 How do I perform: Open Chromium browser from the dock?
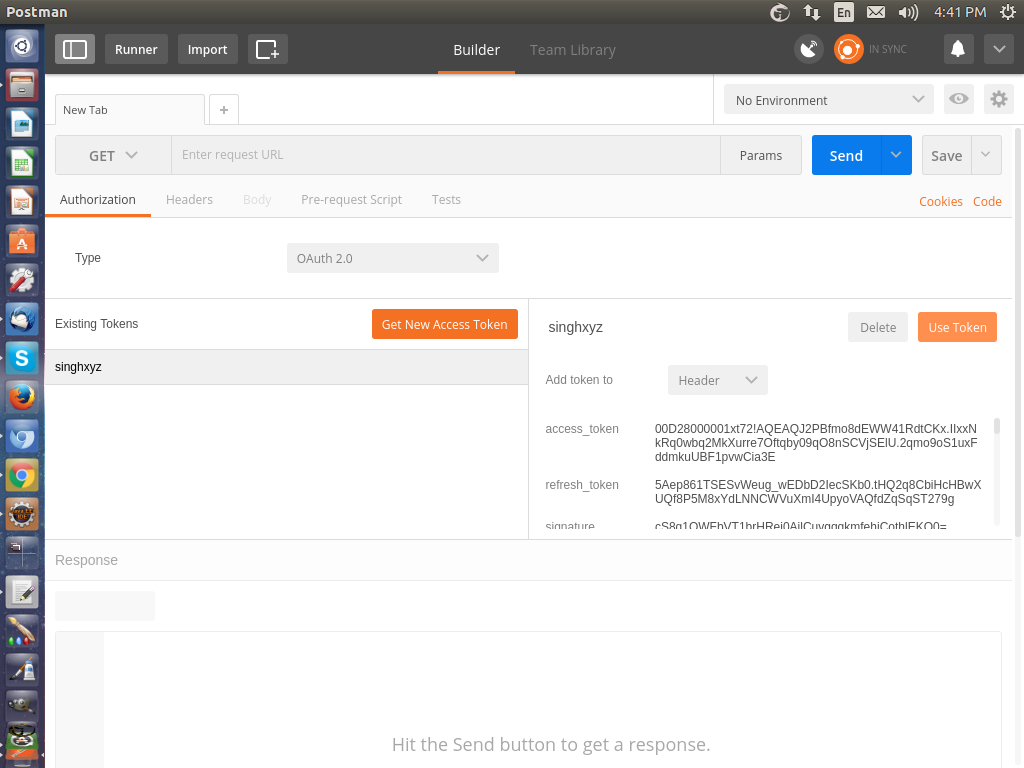pos(22,436)
